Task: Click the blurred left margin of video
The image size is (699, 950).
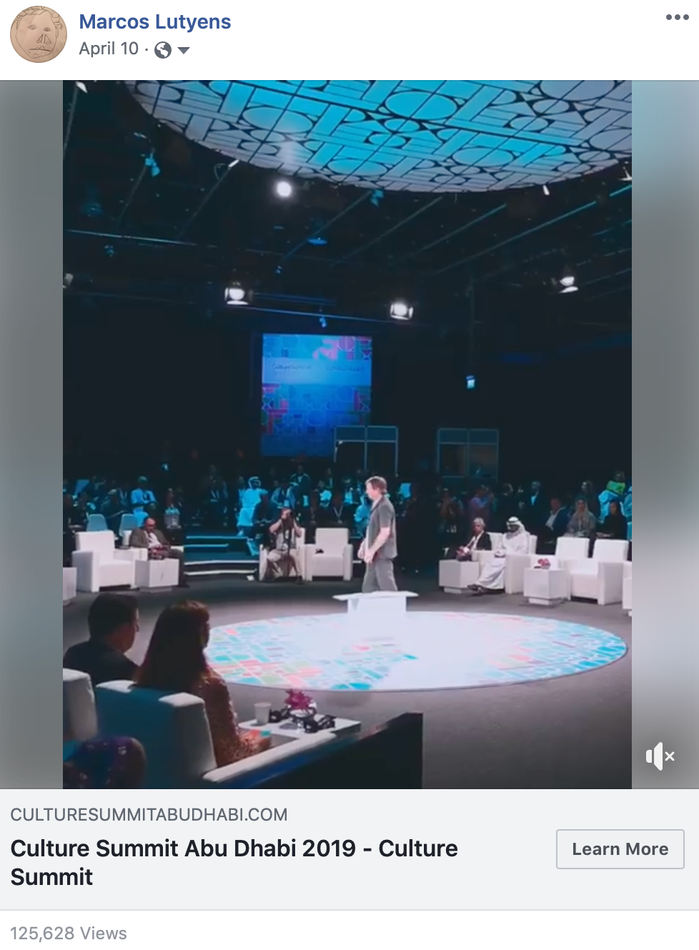Action: 31,434
